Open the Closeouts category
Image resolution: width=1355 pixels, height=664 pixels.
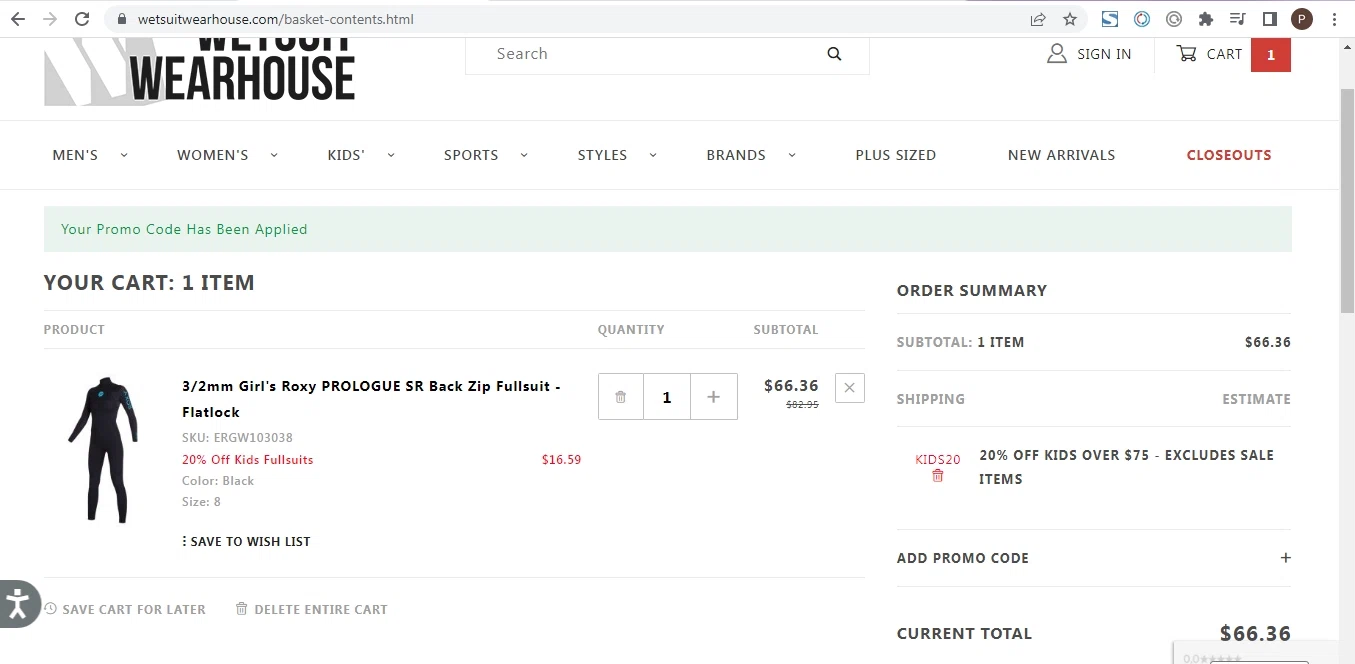[x=1229, y=155]
